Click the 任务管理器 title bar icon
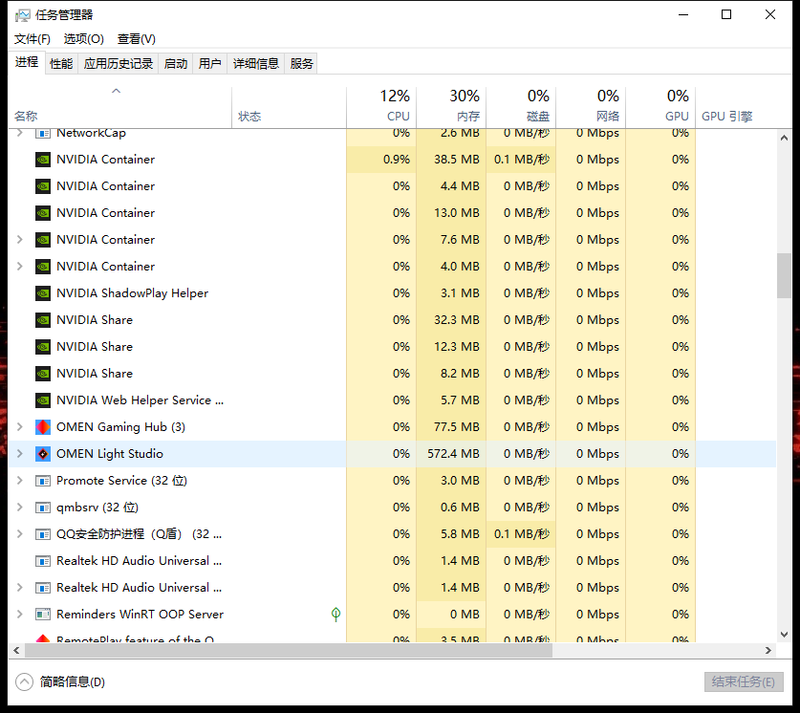 pyautogui.click(x=22, y=15)
